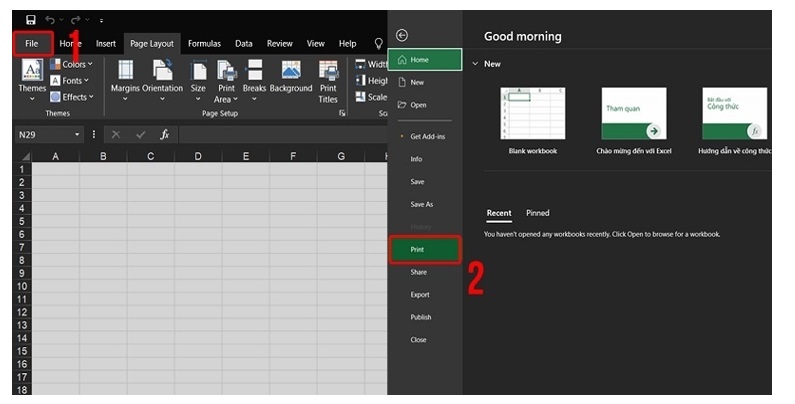Click the Background picture icon
The image size is (795, 404).
click(291, 72)
